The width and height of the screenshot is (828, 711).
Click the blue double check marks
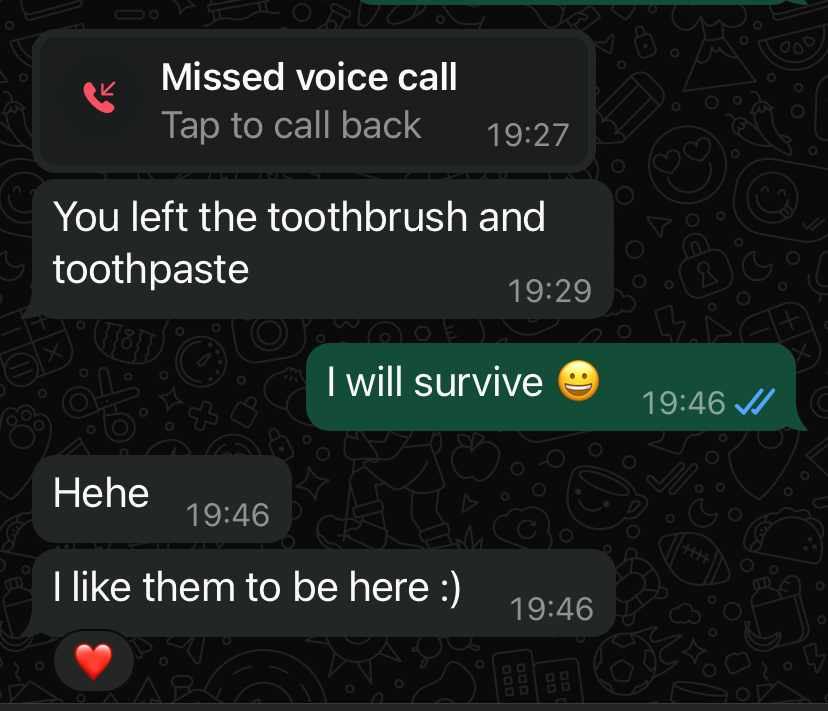755,402
